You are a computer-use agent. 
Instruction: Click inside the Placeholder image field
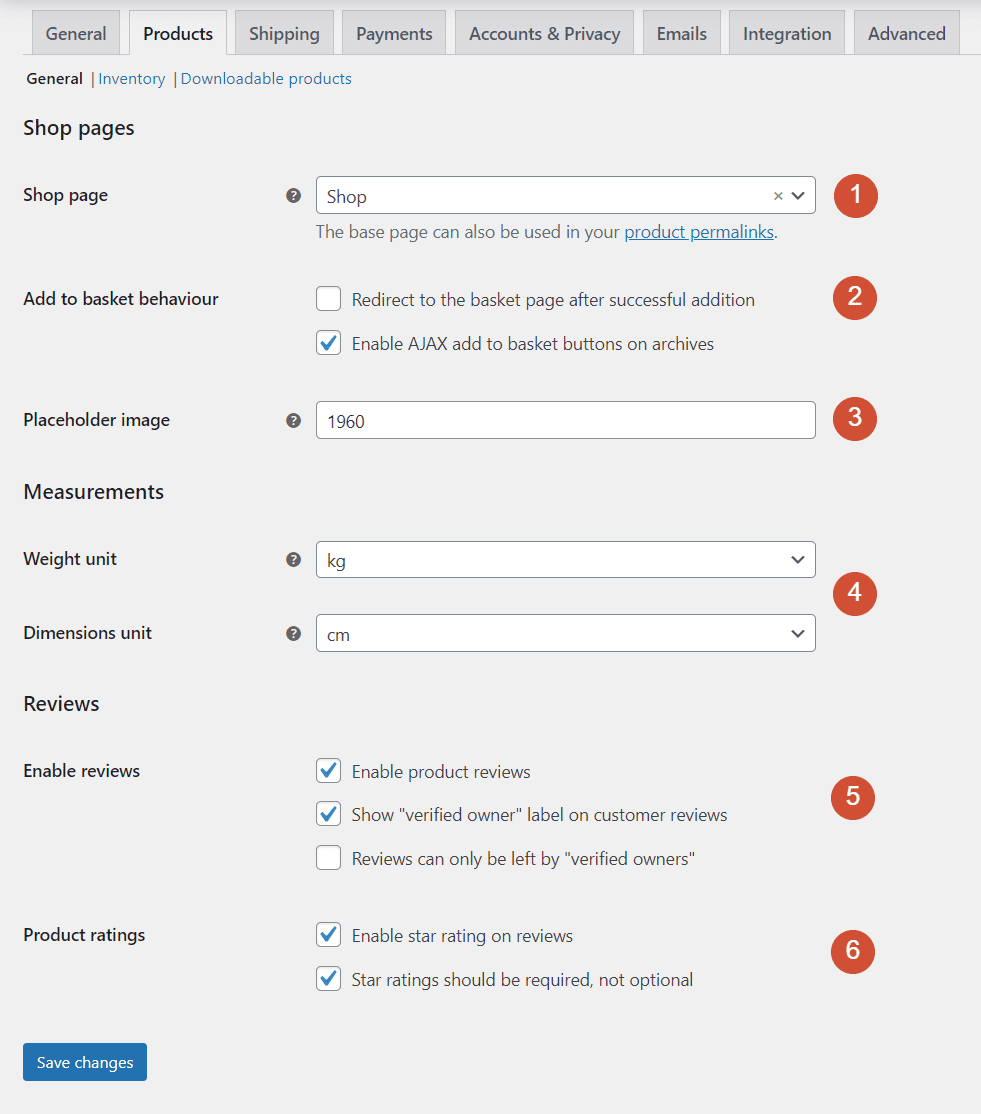coord(565,420)
